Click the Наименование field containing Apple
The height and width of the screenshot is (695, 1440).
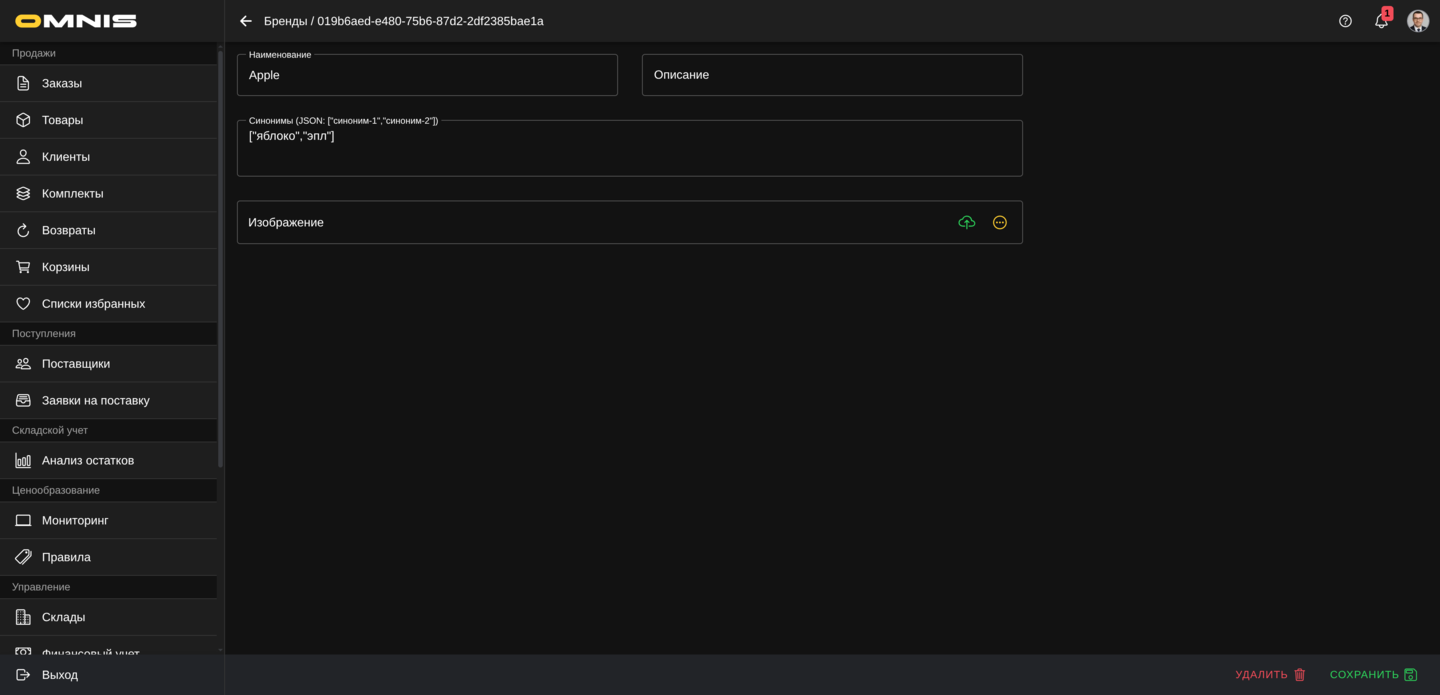(x=427, y=75)
